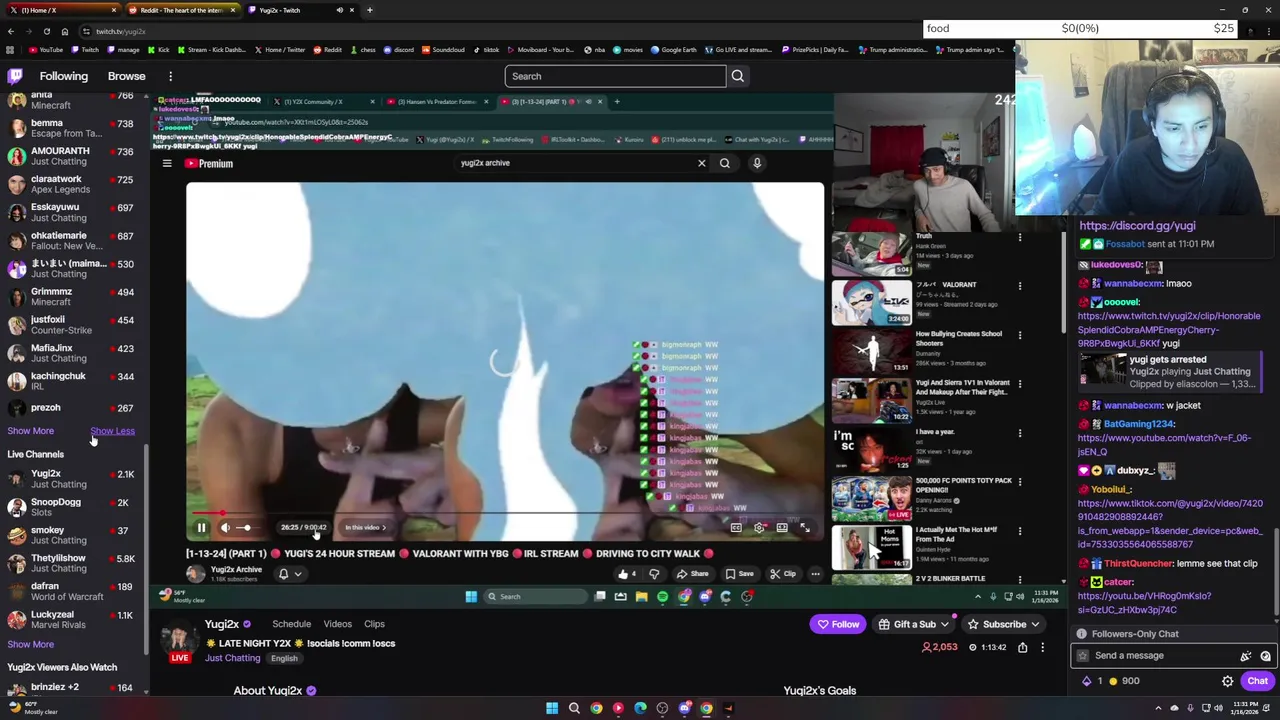1280x720 pixels.
Task: Mute the embedded YouTube player volume
Action: coord(225,528)
